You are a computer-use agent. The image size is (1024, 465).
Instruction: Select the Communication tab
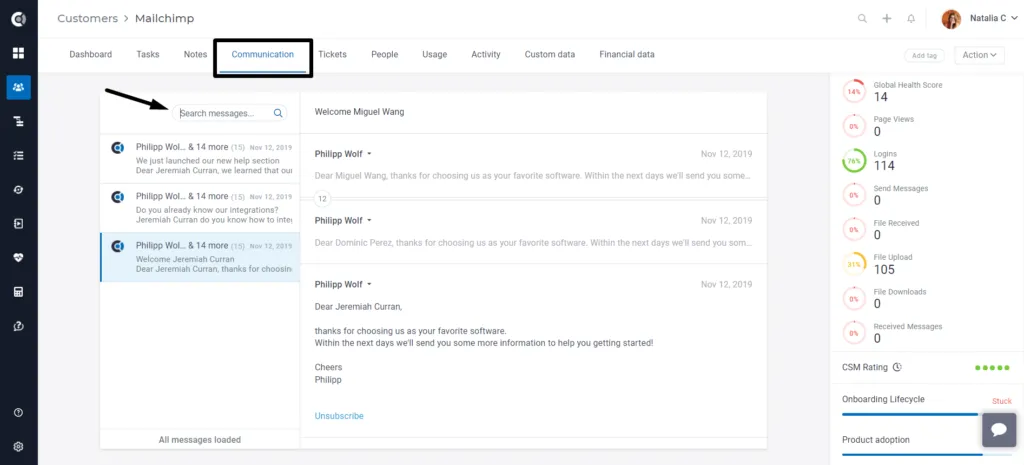point(263,55)
